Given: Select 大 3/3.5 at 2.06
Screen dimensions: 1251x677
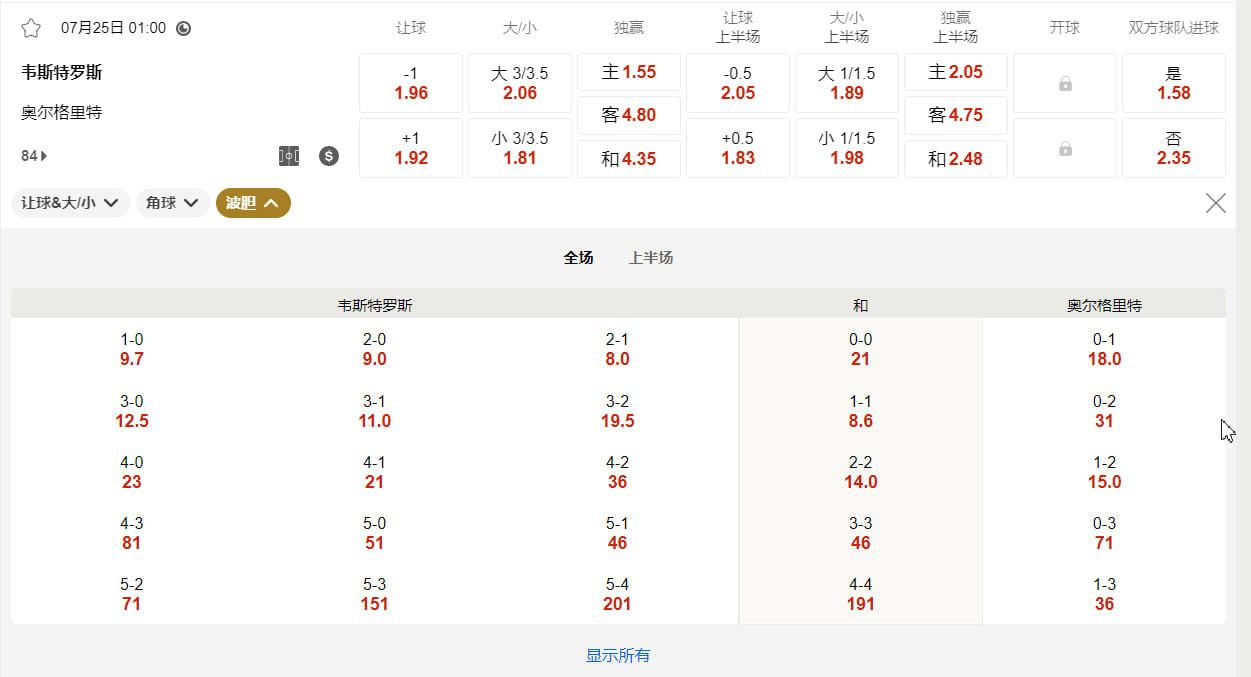Looking at the screenshot, I should point(520,83).
